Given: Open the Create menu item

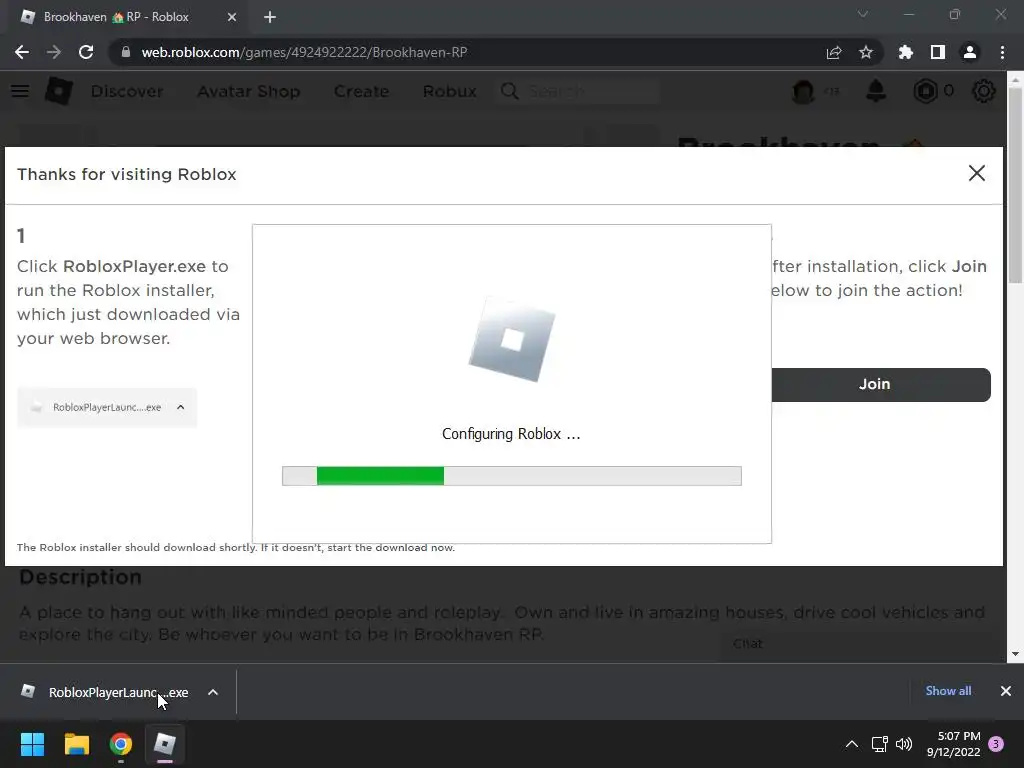Looking at the screenshot, I should click(361, 91).
